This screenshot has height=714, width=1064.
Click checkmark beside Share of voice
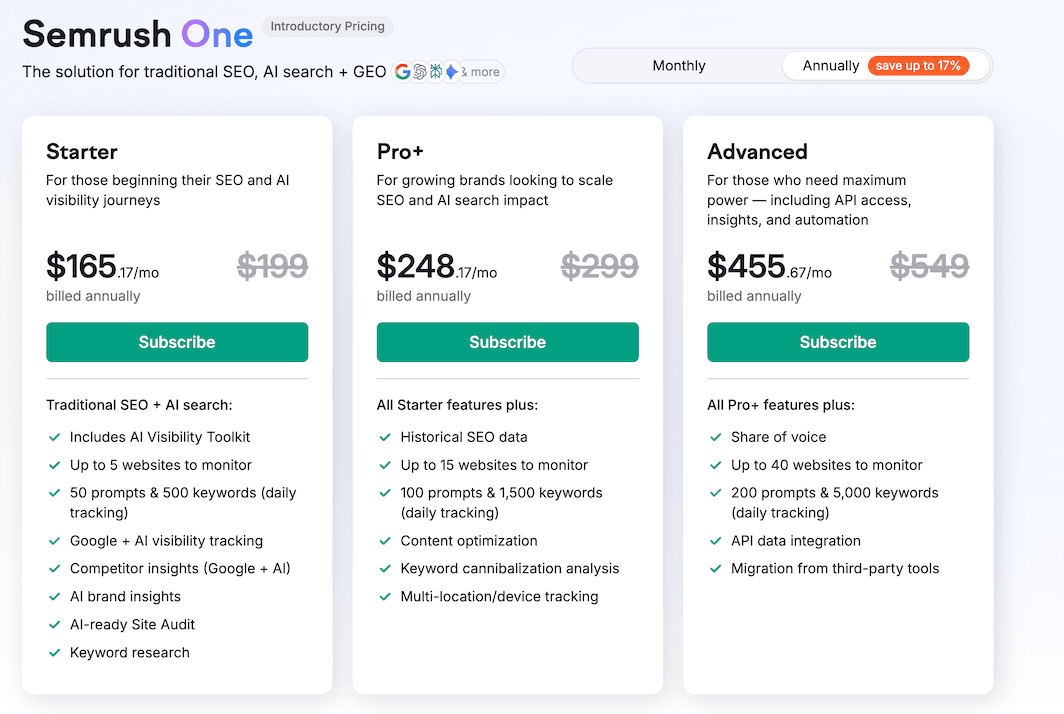point(715,437)
